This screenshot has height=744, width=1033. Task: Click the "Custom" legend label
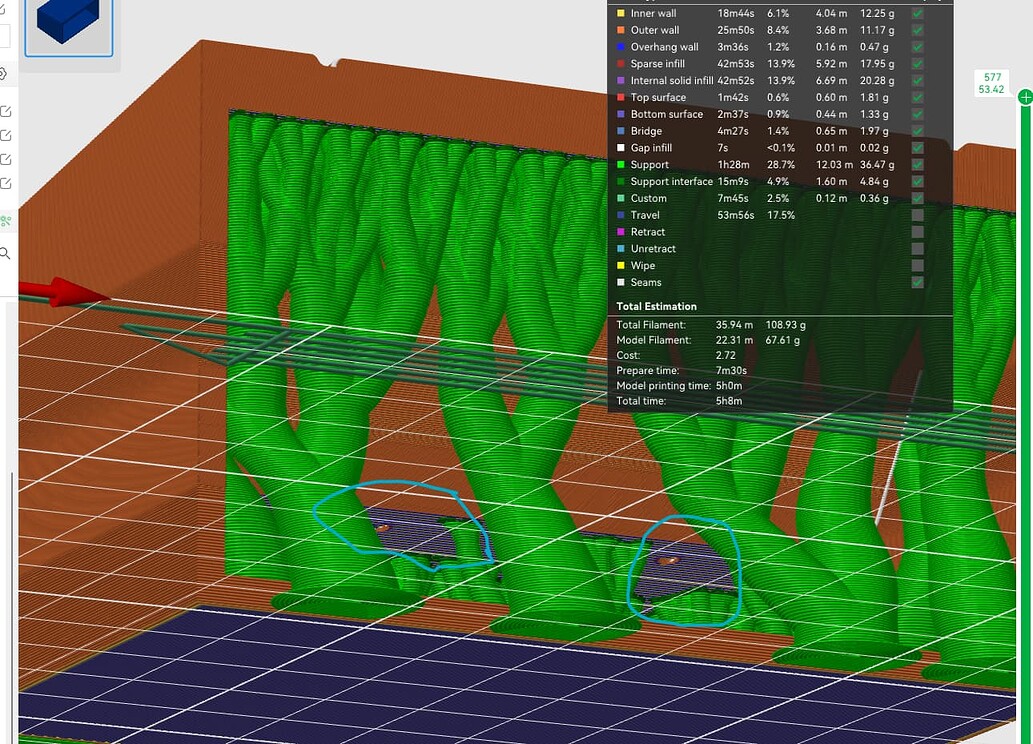[648, 198]
